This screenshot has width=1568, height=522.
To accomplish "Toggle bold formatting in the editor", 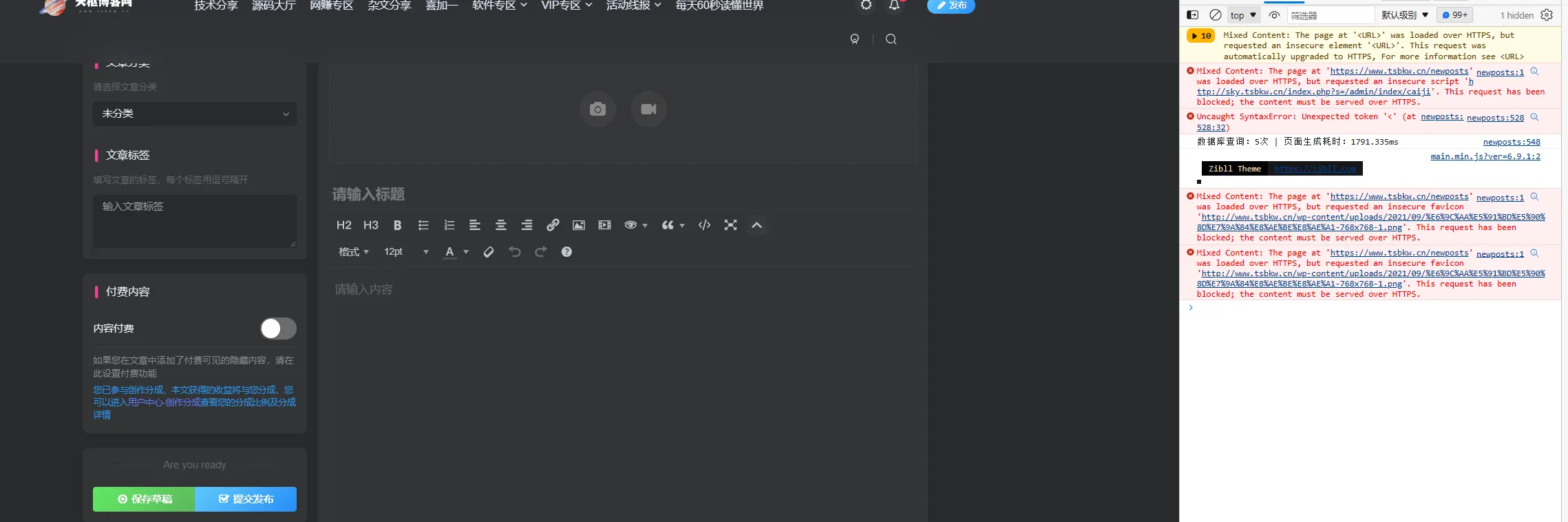I will click(x=397, y=225).
